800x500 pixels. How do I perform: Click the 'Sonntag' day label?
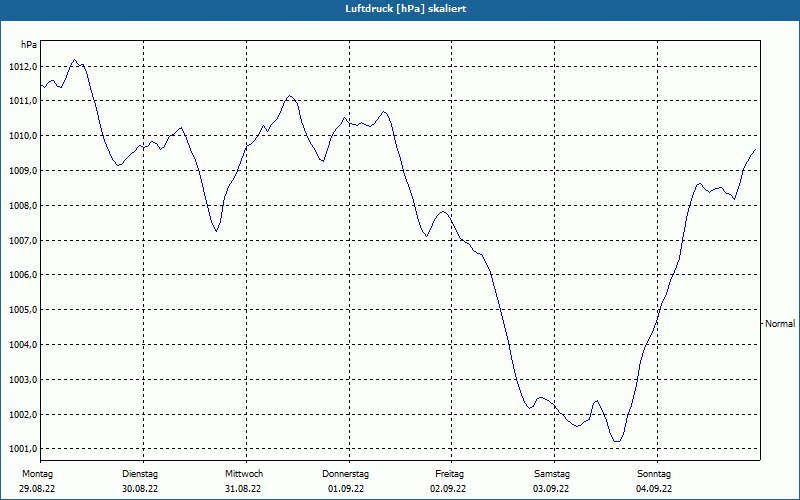click(x=654, y=474)
